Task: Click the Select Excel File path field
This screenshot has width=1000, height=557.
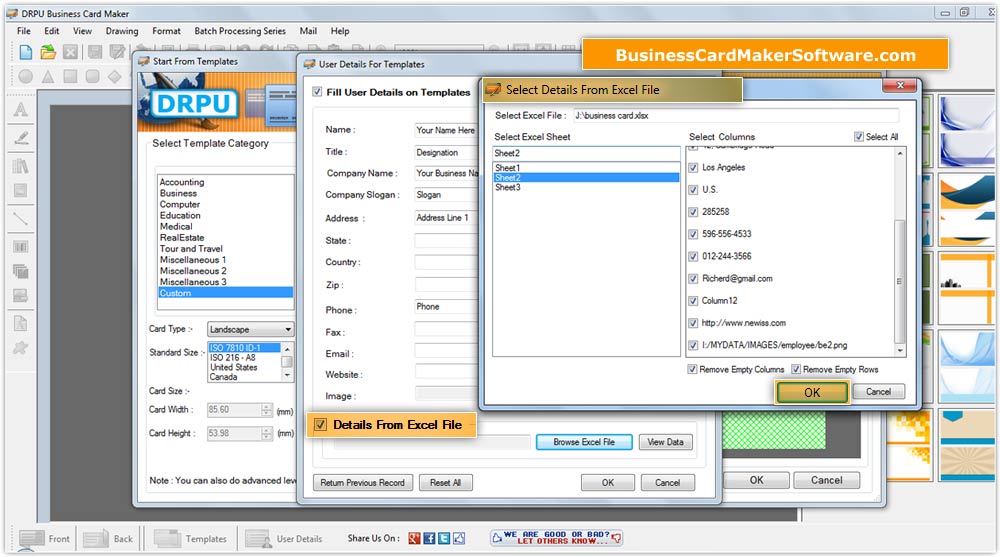Action: point(736,115)
